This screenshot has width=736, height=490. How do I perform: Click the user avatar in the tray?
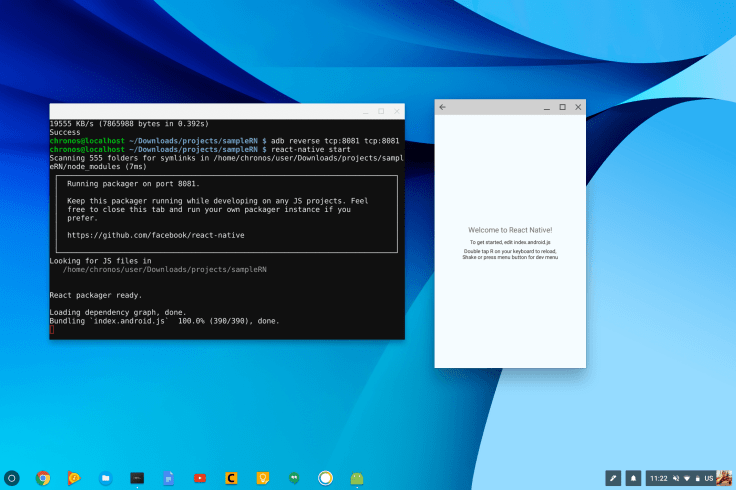coord(723,478)
